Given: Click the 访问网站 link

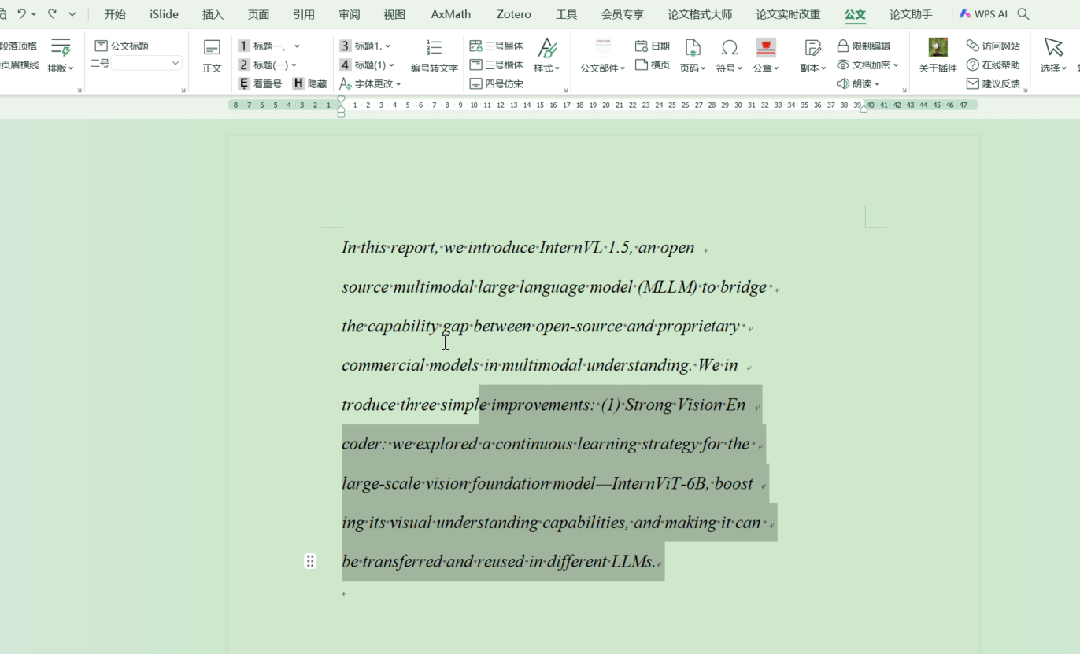Looking at the screenshot, I should (x=993, y=45).
